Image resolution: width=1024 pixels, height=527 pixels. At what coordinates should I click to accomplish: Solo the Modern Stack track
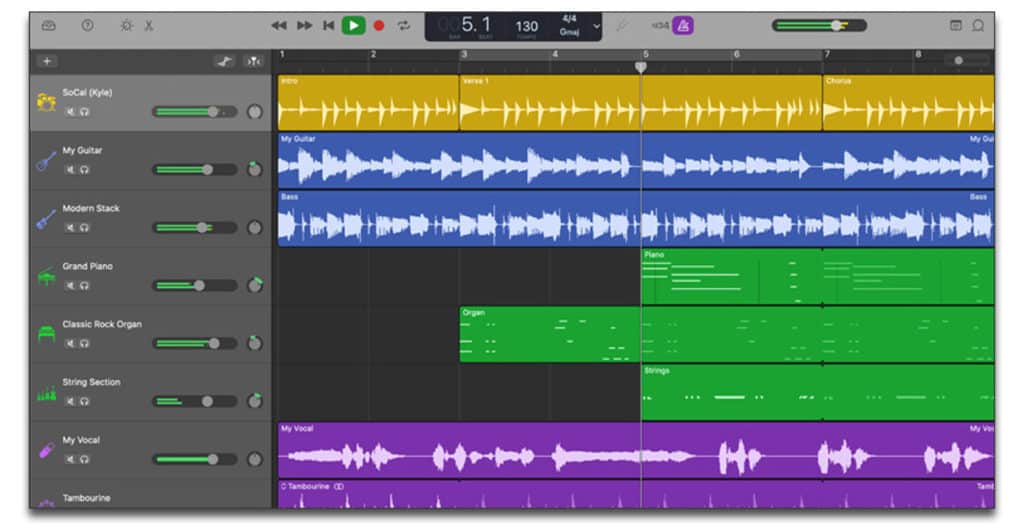click(84, 228)
